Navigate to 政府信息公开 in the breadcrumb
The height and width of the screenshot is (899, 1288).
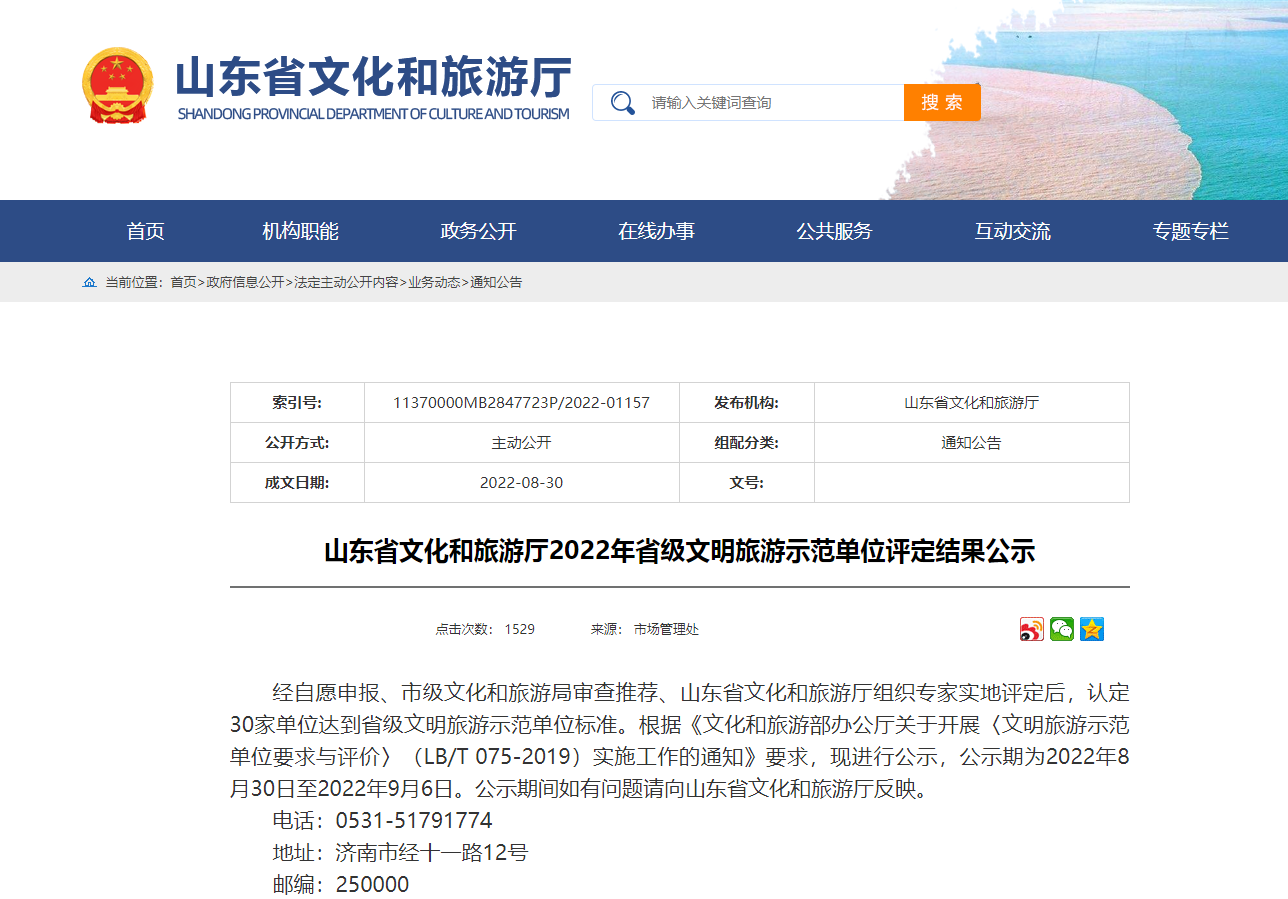(x=245, y=283)
